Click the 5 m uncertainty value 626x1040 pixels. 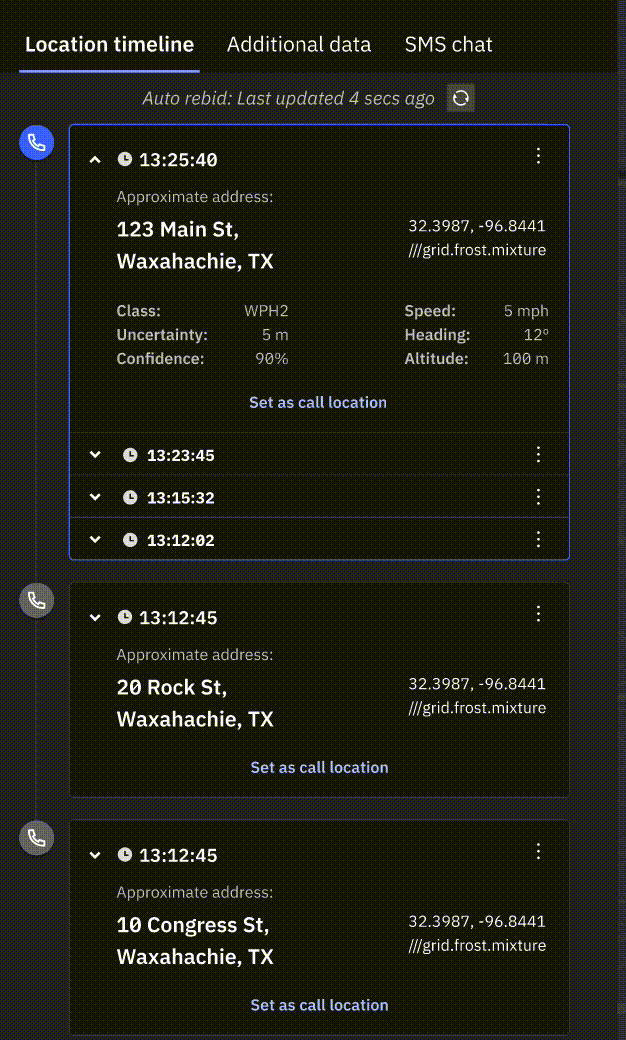[275, 335]
